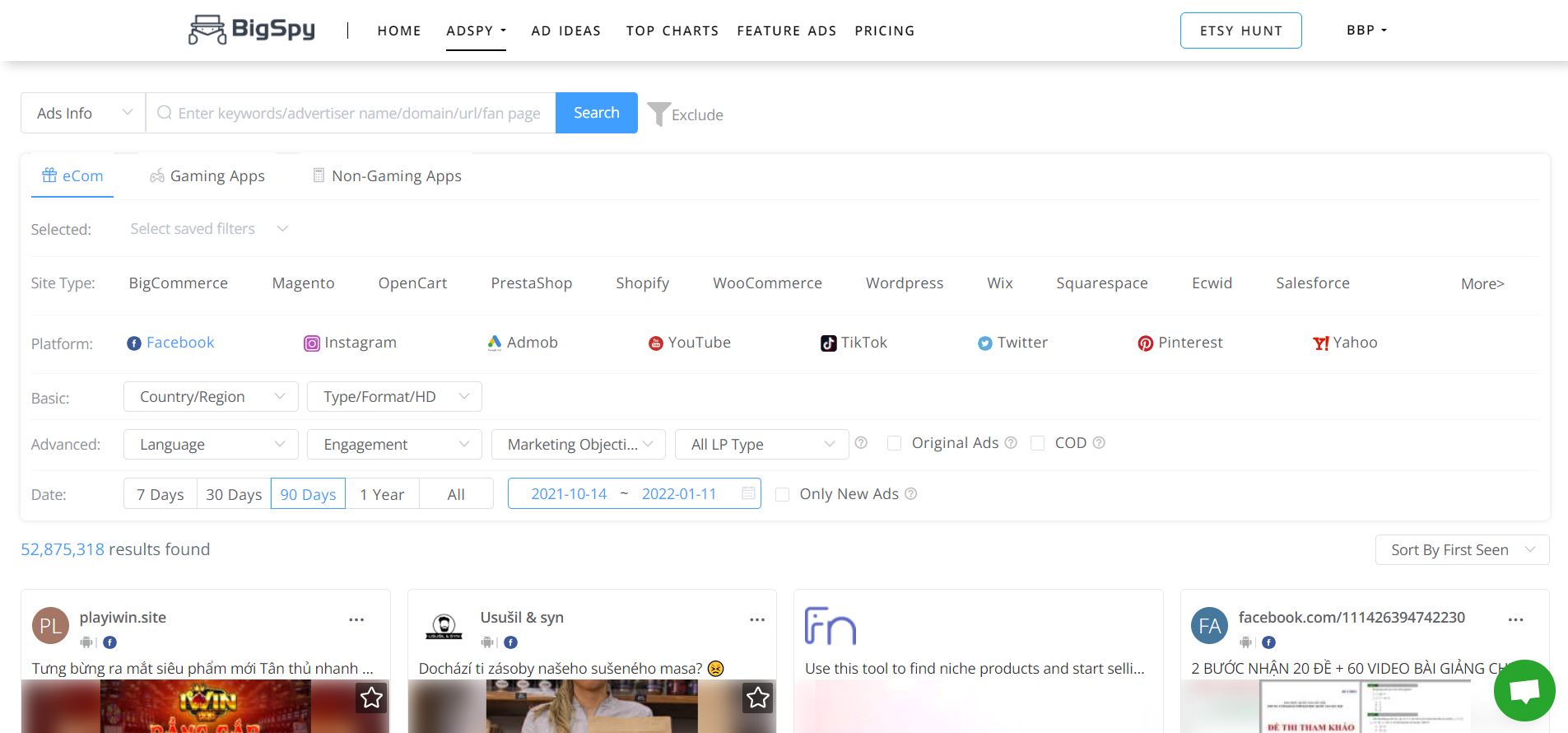This screenshot has height=733, width=1568.
Task: Focus the keyword search input field
Action: [x=359, y=113]
